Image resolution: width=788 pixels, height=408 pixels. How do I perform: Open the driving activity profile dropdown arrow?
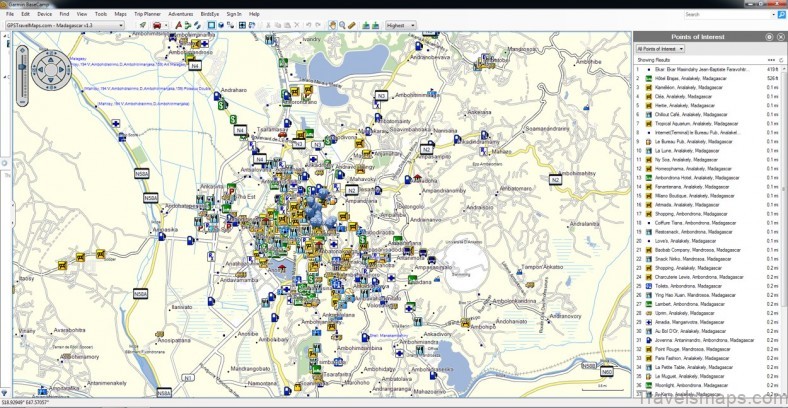pyautogui.click(x=166, y=25)
